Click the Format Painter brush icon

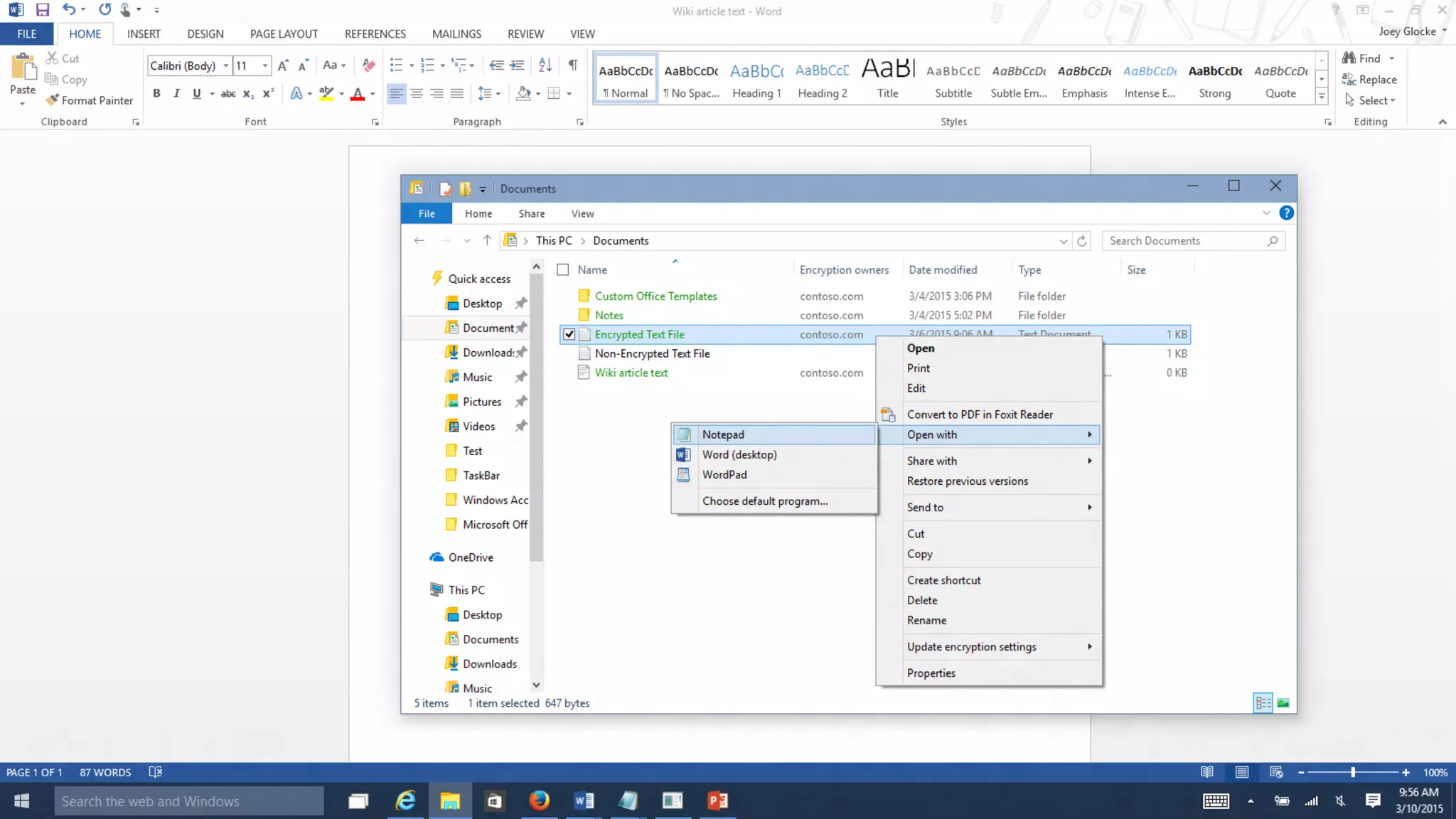tap(52, 100)
